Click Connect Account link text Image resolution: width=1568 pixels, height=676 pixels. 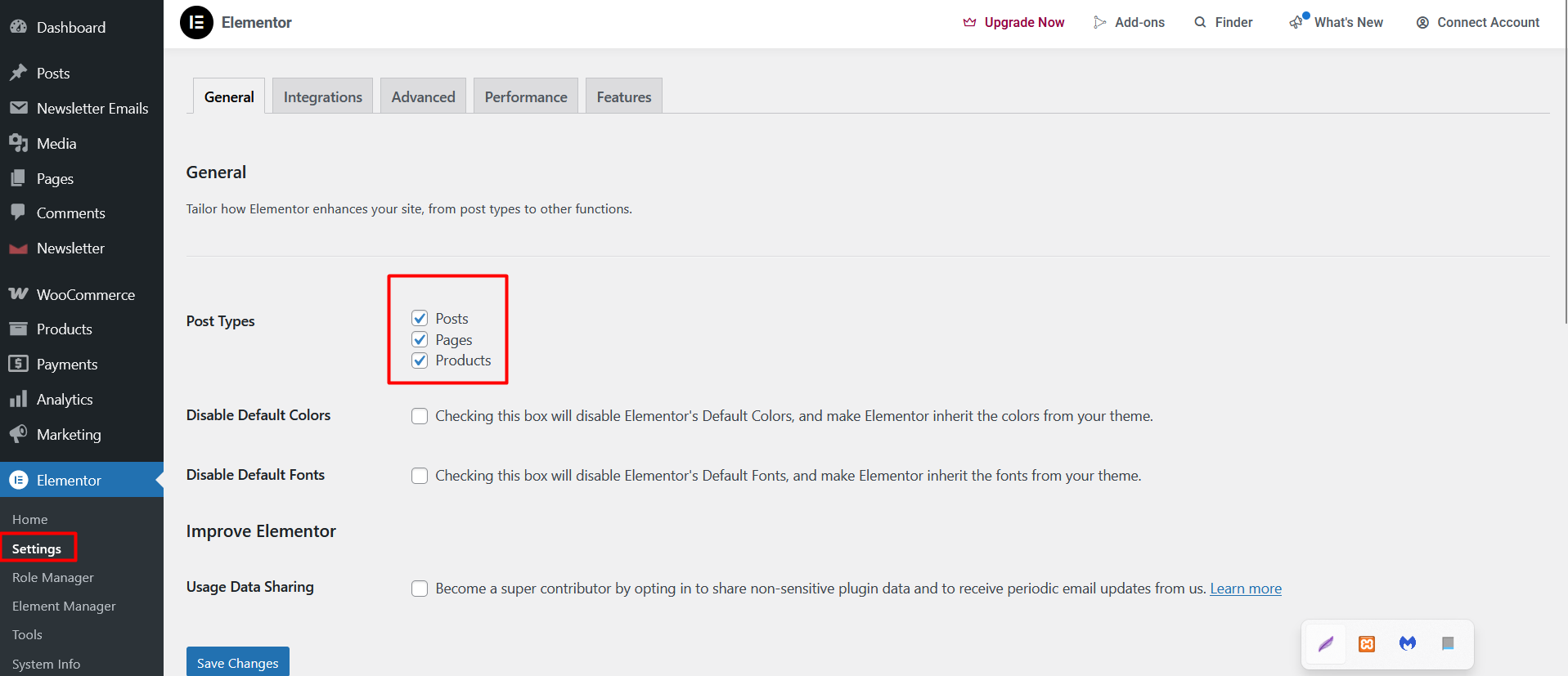click(1488, 22)
